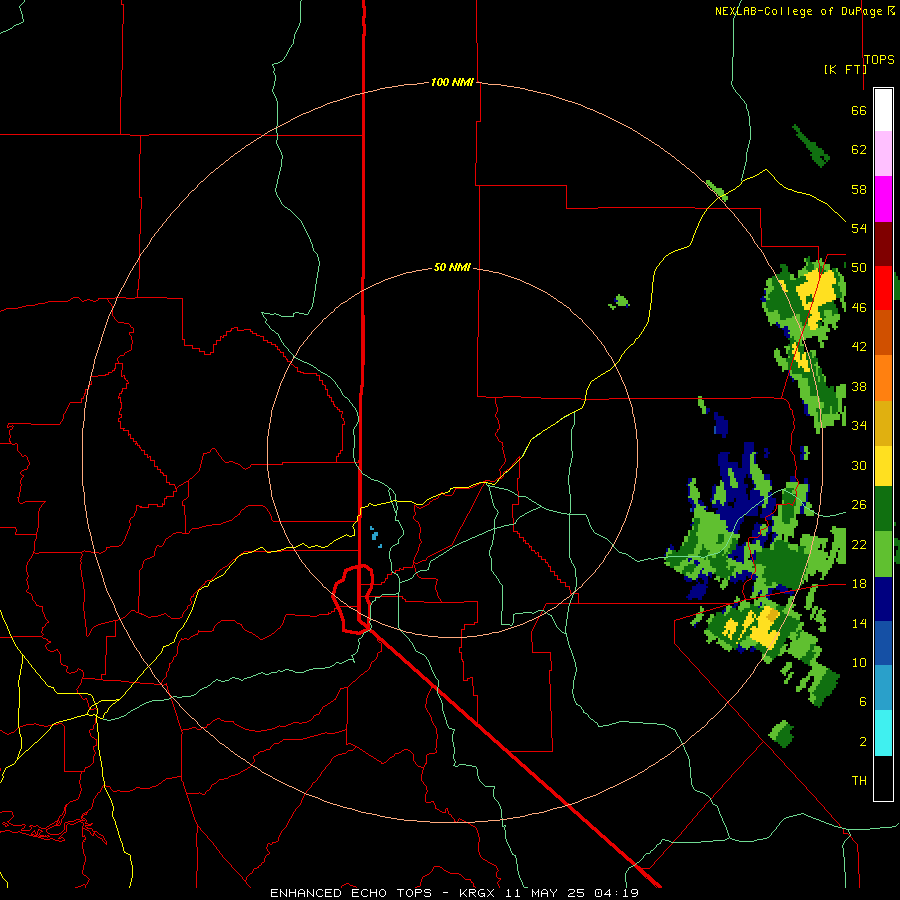The width and height of the screenshot is (900, 900).
Task: Click the white swatch in the tops legend
Action: click(883, 110)
